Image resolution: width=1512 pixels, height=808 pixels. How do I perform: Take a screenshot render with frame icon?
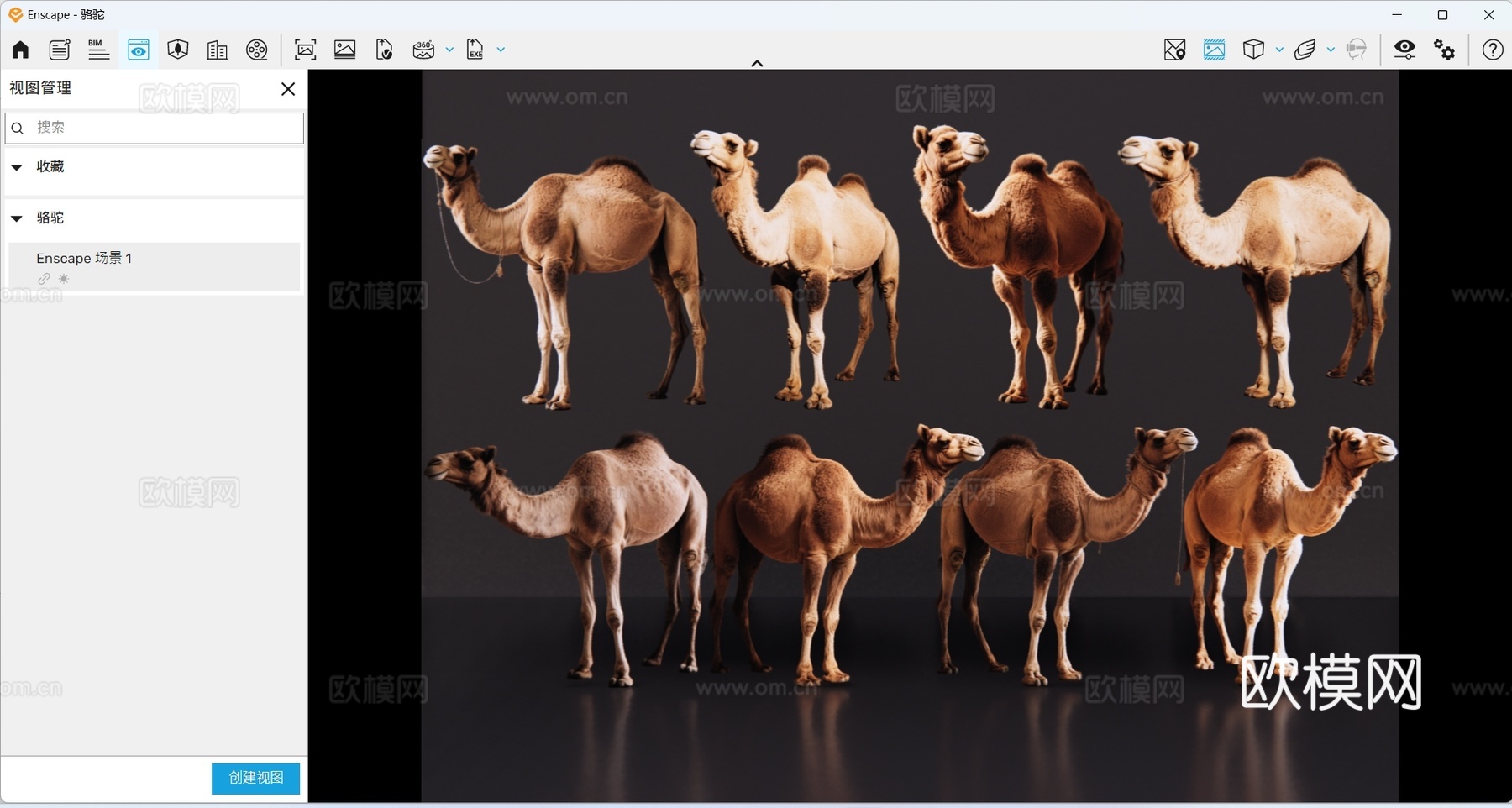pyautogui.click(x=306, y=50)
